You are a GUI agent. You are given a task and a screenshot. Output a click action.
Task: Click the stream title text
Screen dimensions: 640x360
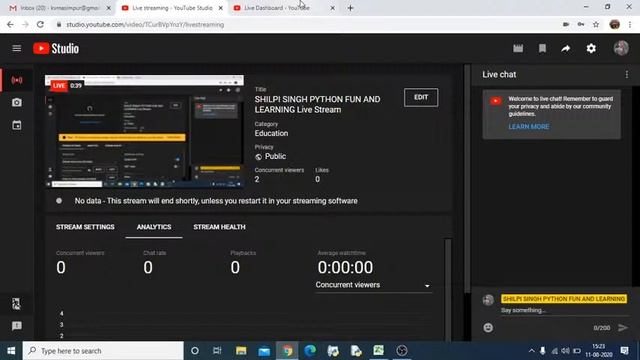(x=317, y=104)
